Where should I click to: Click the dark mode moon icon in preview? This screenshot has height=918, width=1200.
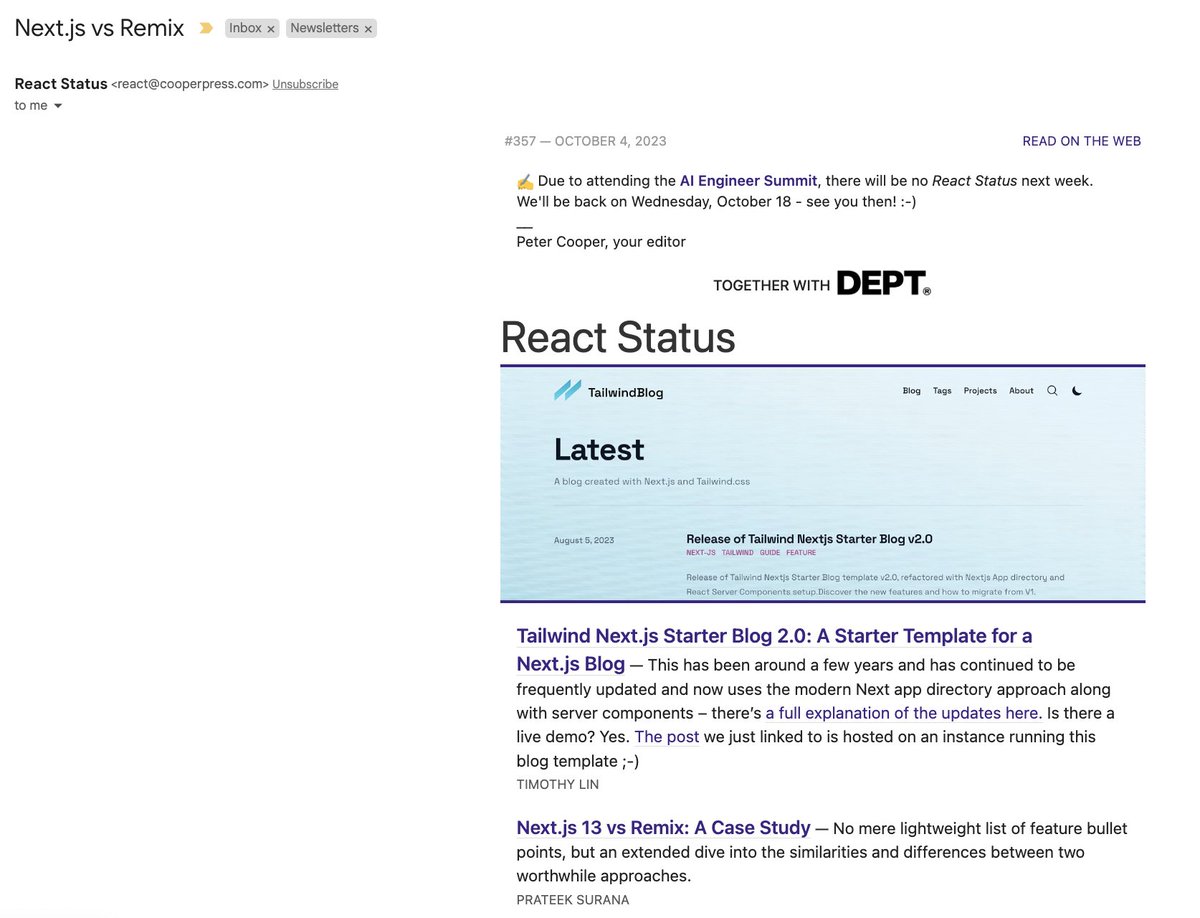1077,391
